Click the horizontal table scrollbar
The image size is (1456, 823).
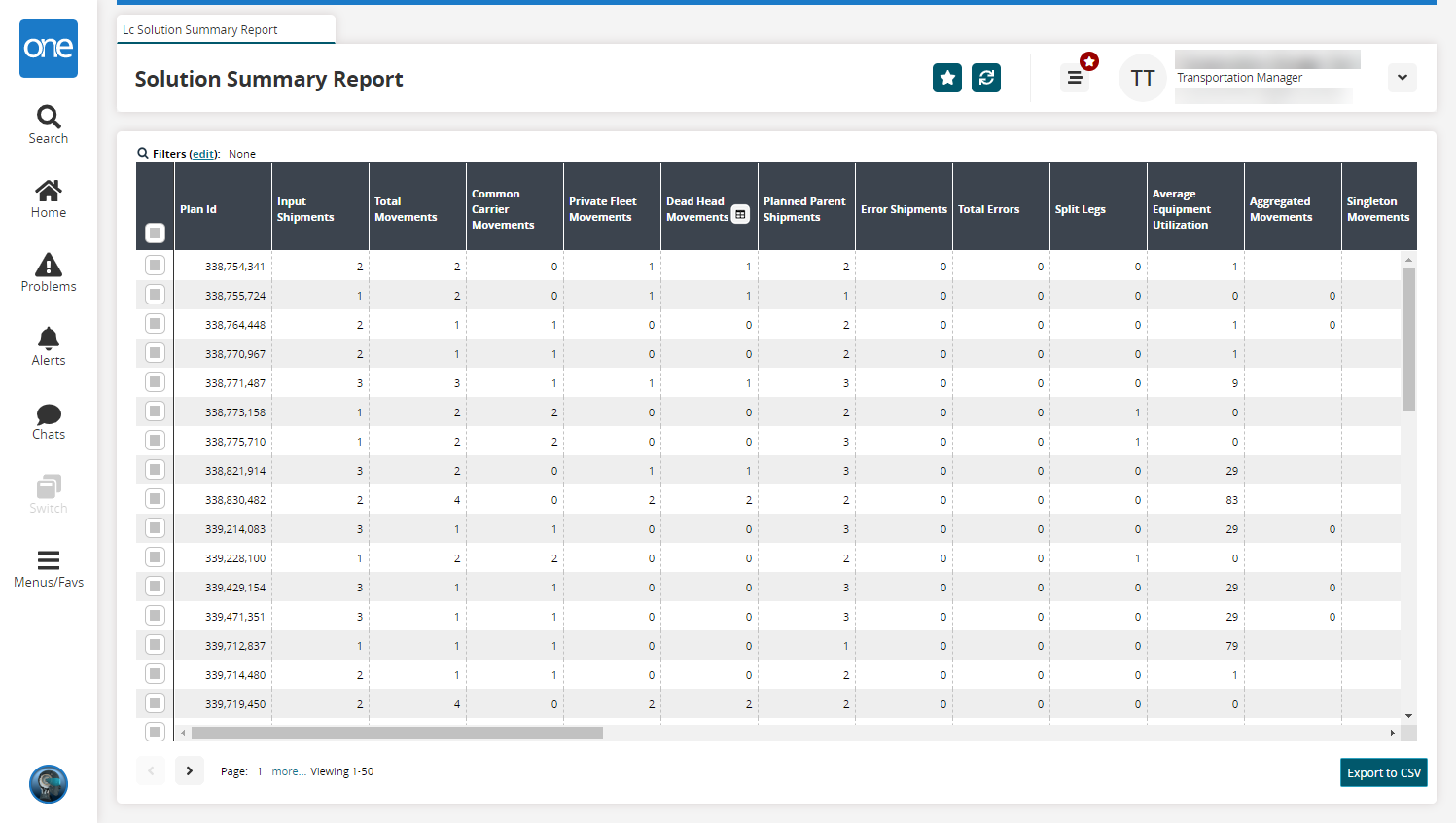(397, 733)
